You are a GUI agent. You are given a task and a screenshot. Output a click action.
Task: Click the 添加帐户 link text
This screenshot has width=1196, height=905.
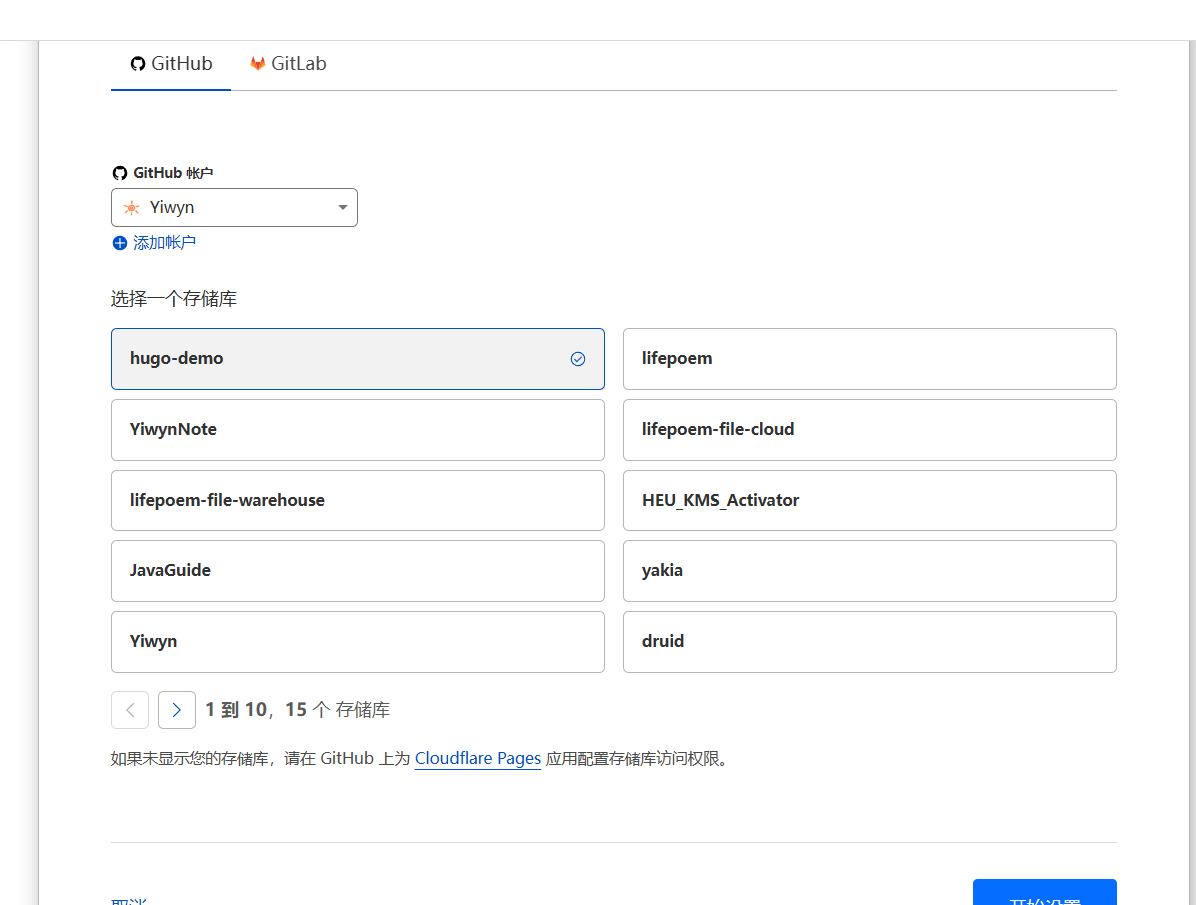(165, 243)
